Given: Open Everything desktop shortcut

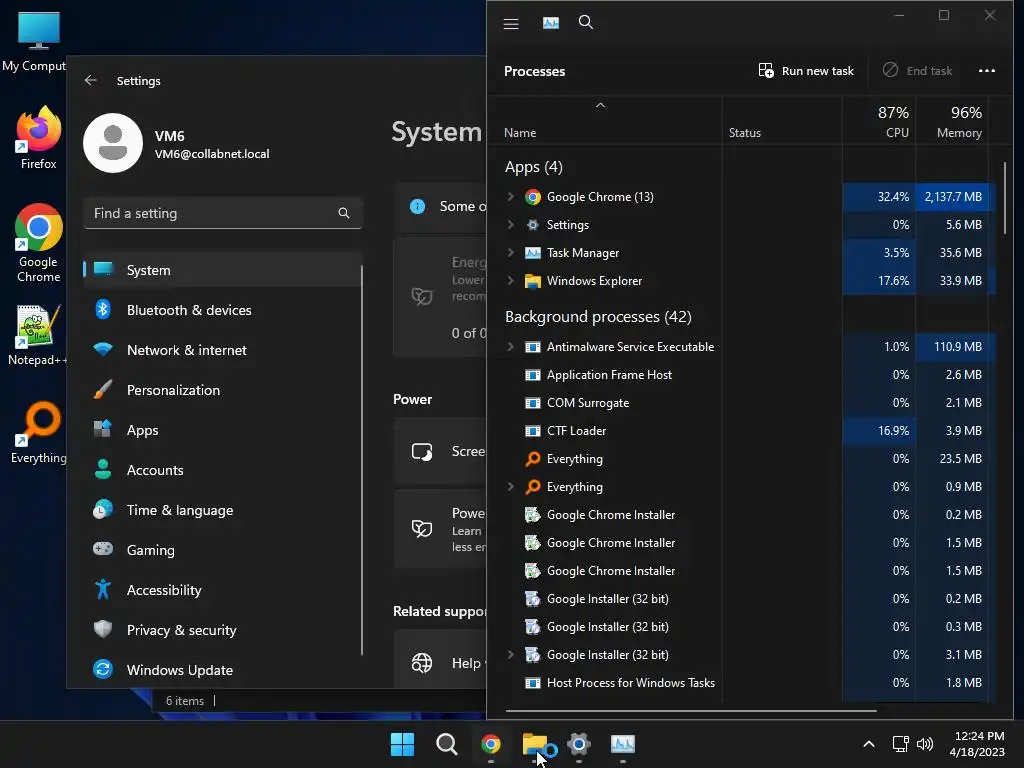Looking at the screenshot, I should [39, 433].
